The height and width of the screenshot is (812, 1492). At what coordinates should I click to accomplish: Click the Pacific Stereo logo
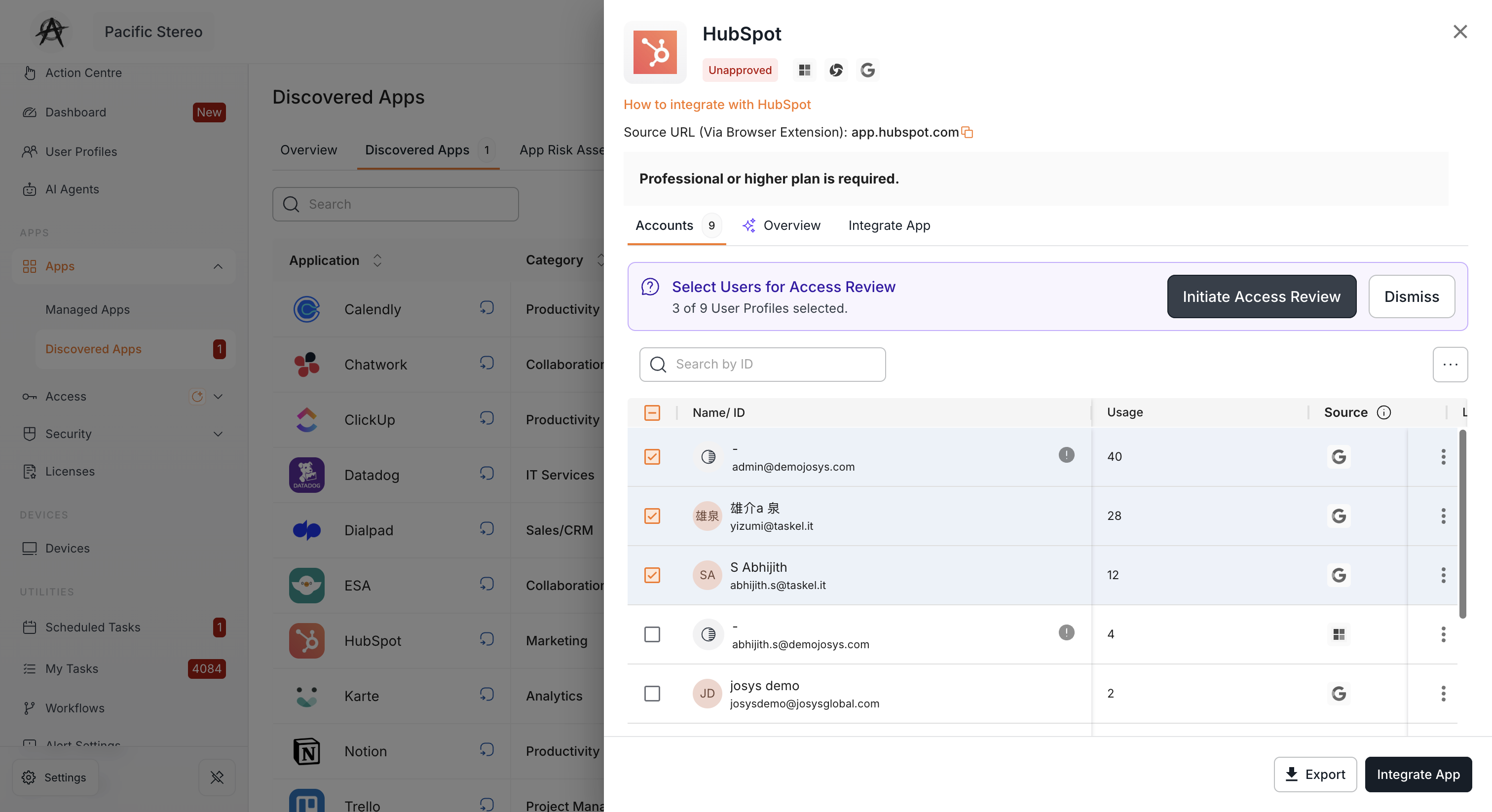tap(51, 31)
